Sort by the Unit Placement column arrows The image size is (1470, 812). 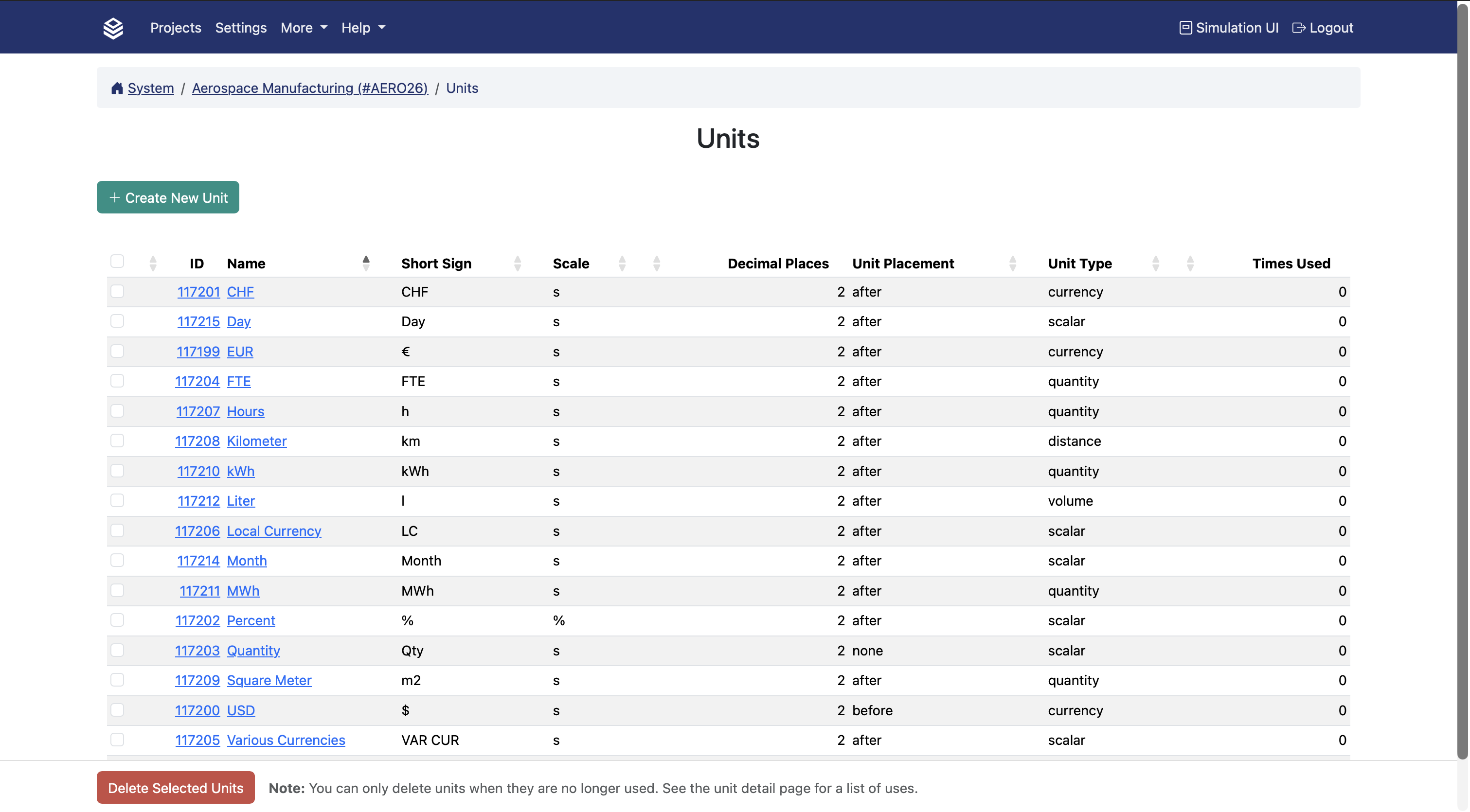pyautogui.click(x=1012, y=263)
